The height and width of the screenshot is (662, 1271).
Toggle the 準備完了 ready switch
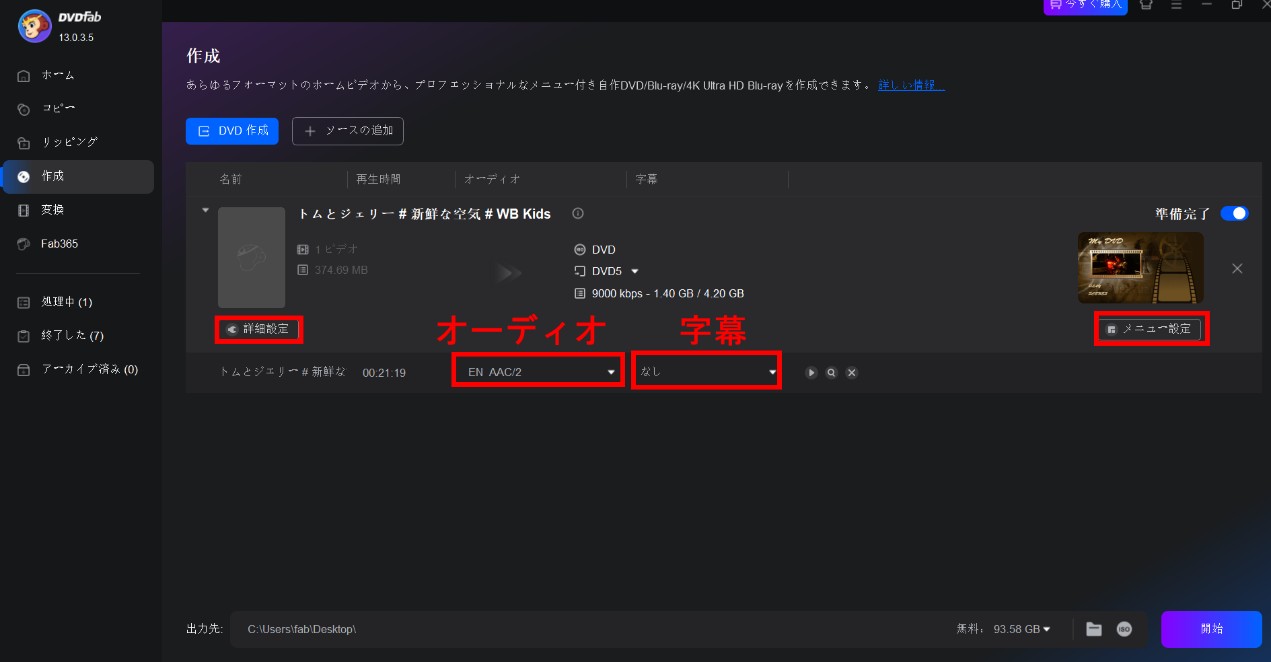(x=1234, y=213)
